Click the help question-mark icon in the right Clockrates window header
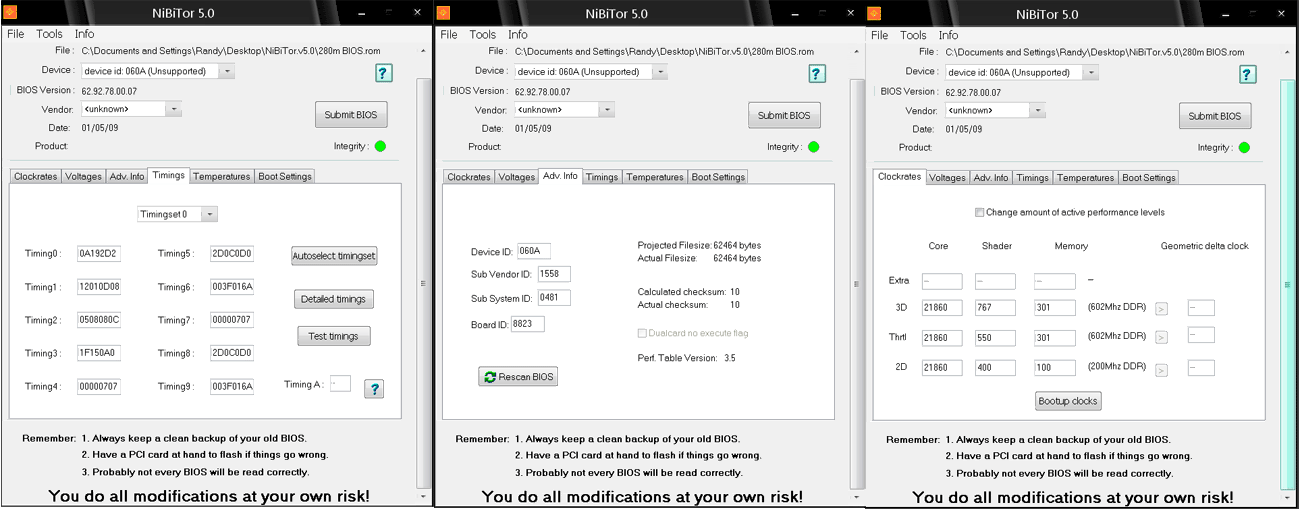 coord(1248,74)
